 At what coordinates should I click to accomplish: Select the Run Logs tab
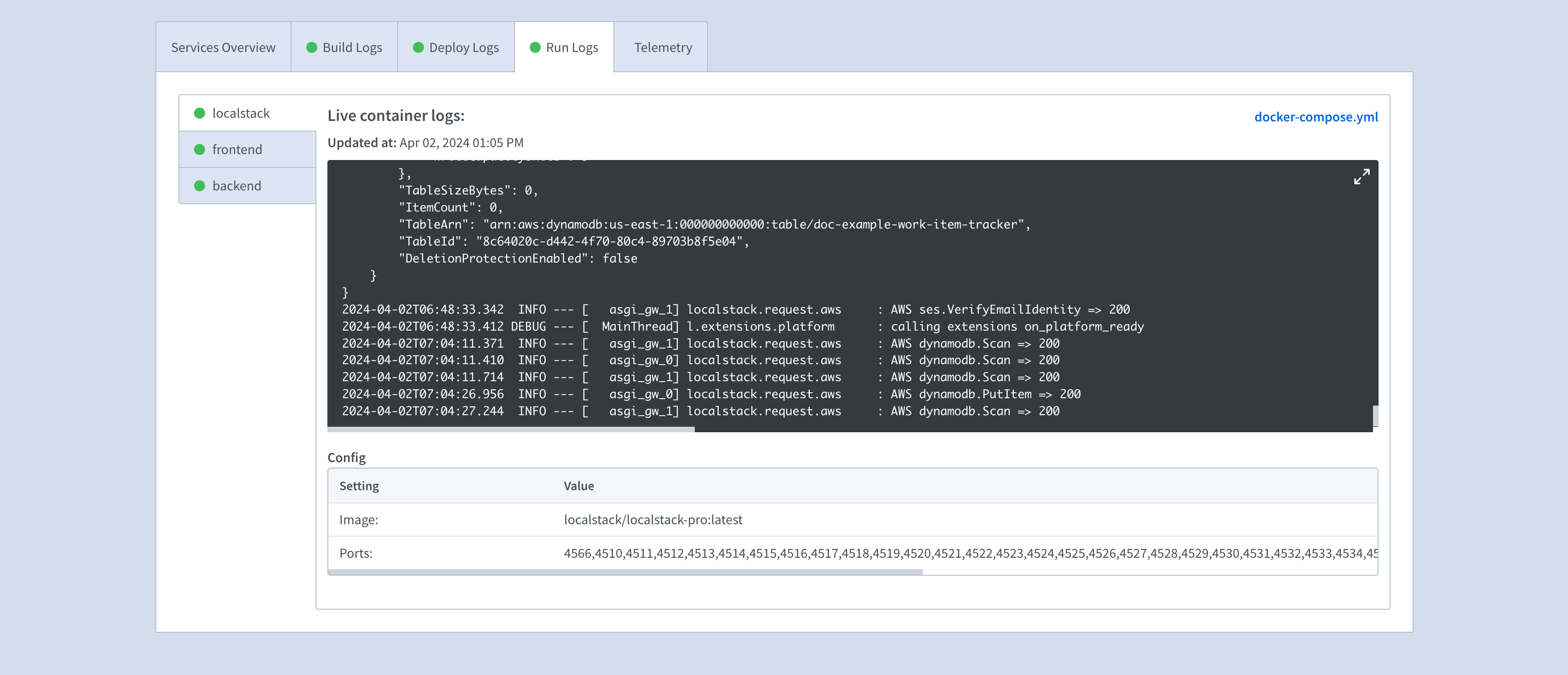click(x=572, y=46)
